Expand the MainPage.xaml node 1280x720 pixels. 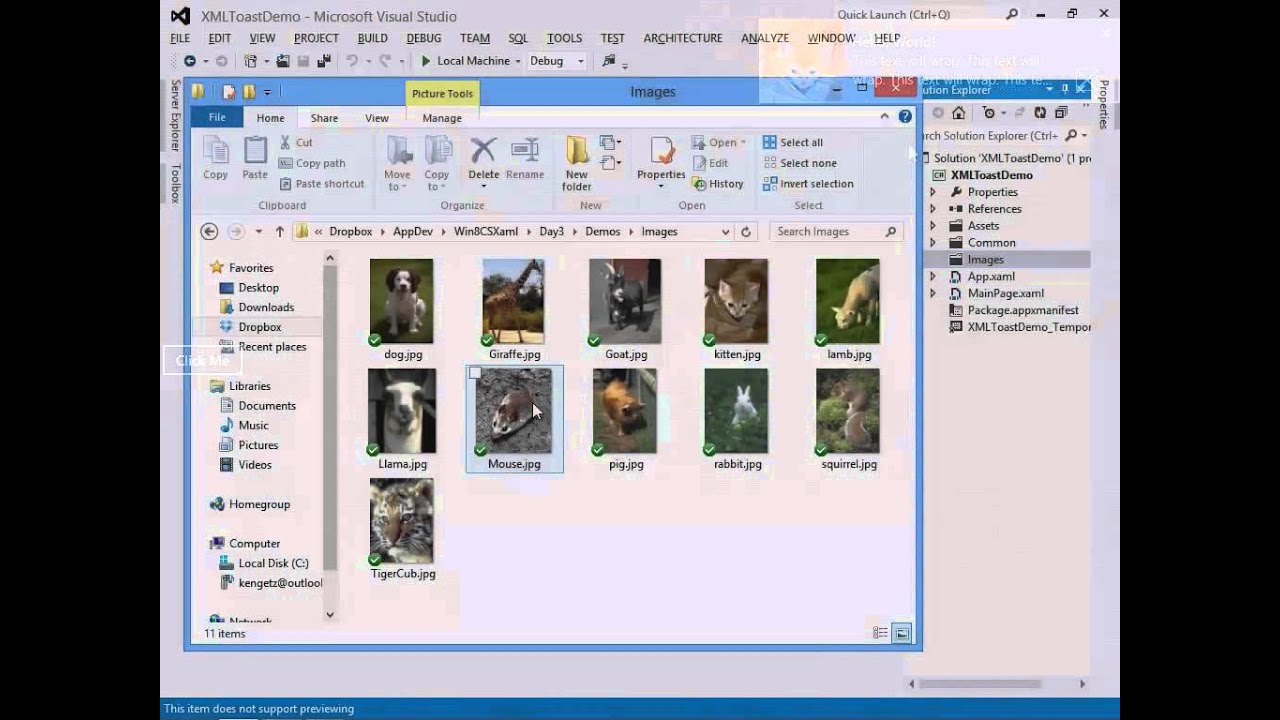(933, 293)
